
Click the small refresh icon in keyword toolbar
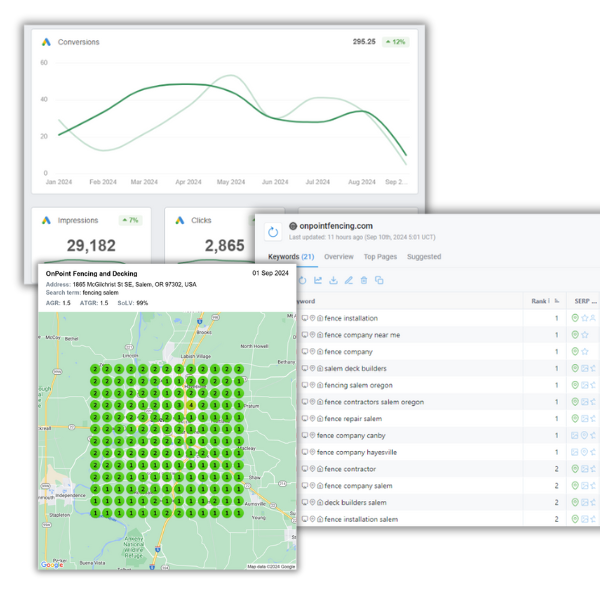pos(302,280)
